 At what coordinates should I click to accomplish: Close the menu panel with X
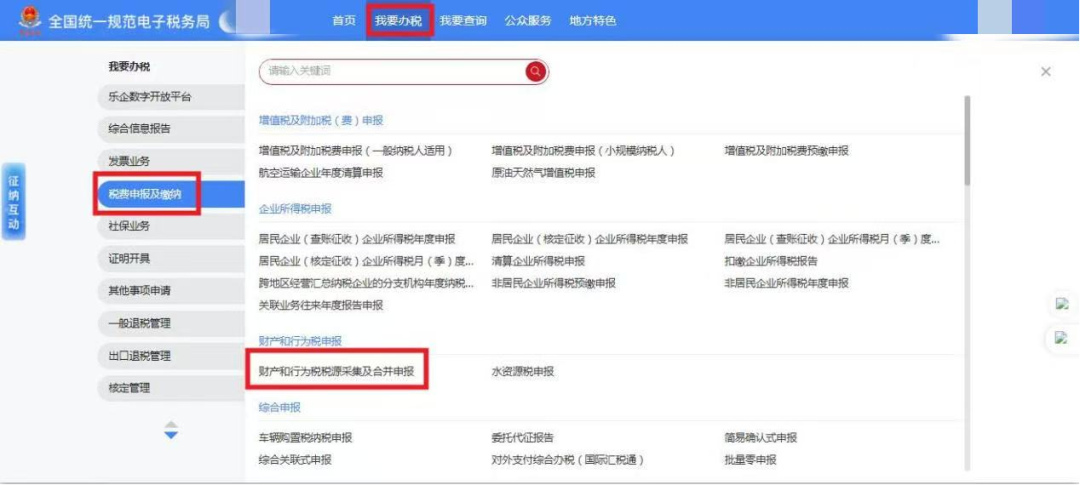coord(1045,72)
